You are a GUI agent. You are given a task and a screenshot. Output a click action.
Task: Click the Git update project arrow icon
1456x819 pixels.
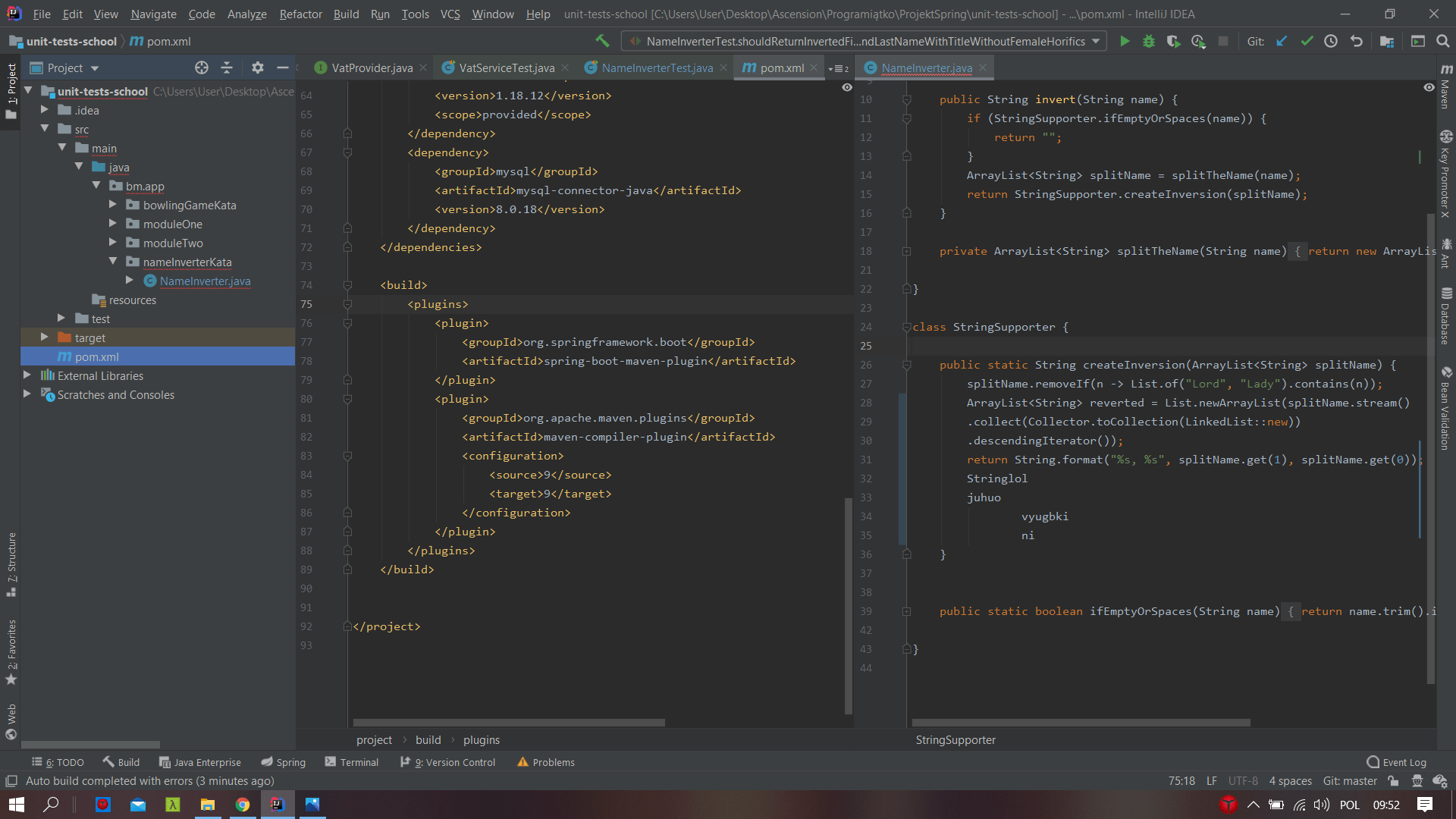[1282, 42]
